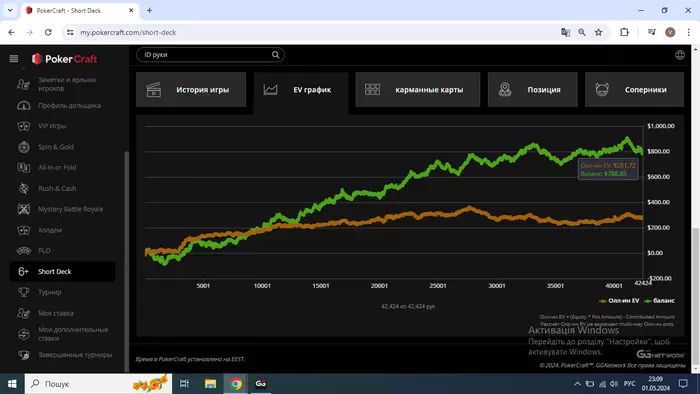The height and width of the screenshot is (394, 700).
Task: Open Rush & Cash icon
Action: tap(24, 188)
